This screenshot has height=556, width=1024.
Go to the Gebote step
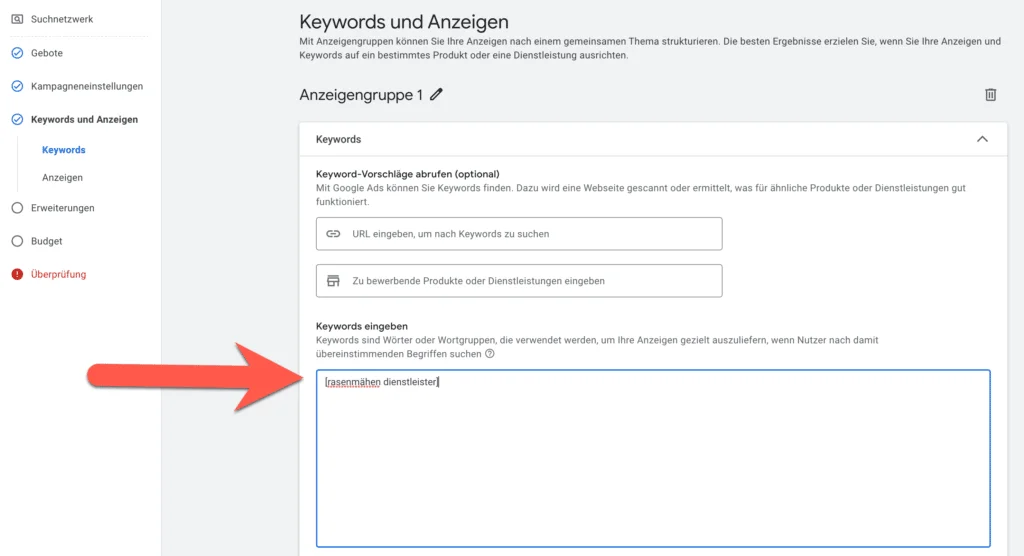coord(47,53)
